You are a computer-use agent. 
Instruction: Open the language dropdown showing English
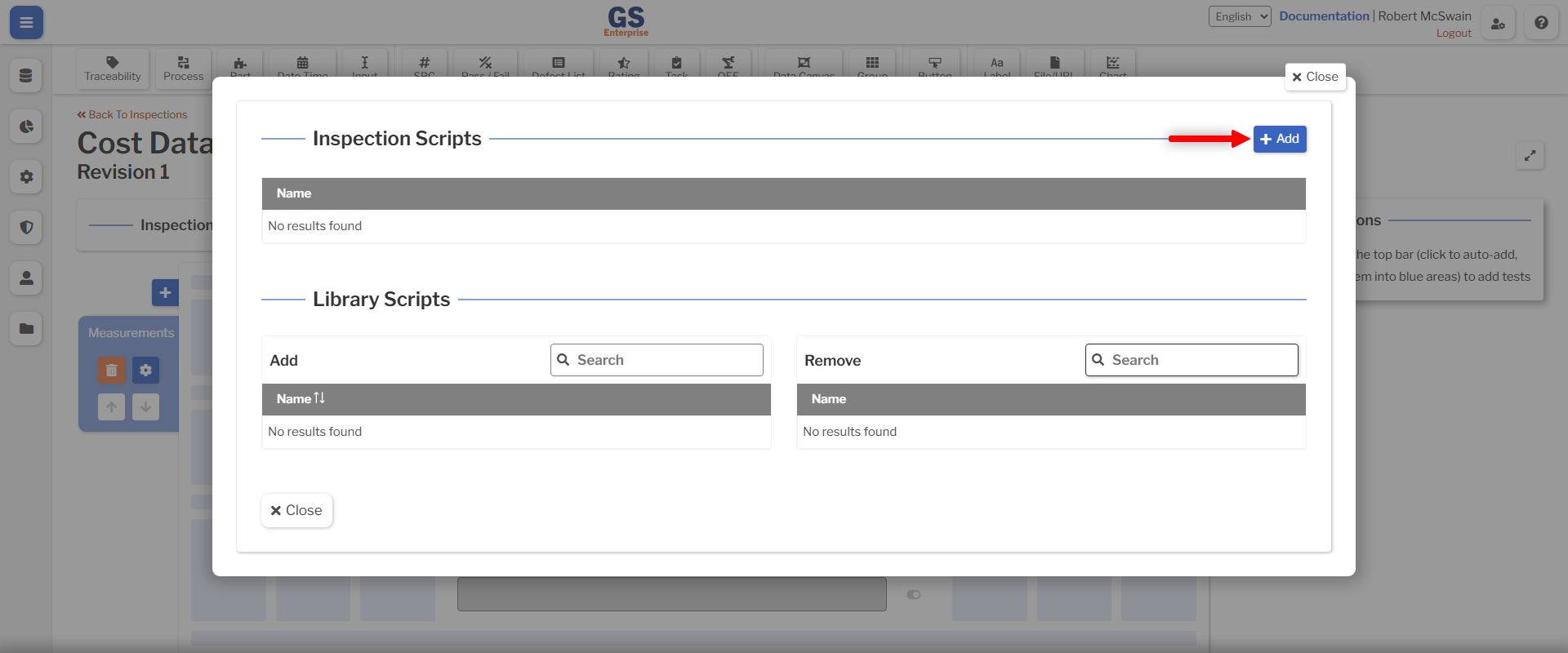1240,16
